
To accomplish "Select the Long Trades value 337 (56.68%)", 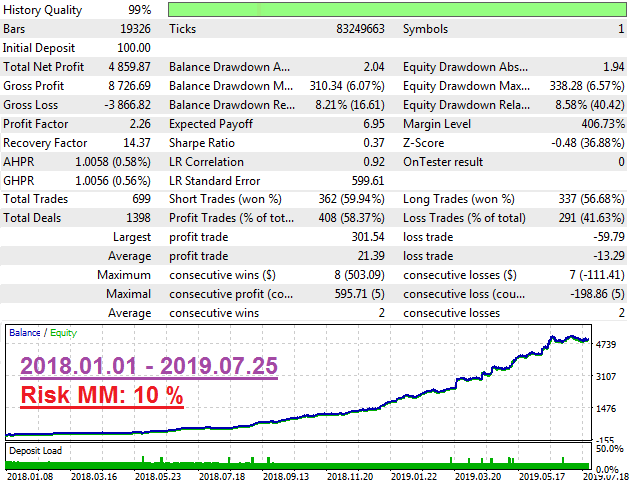I will [x=591, y=199].
